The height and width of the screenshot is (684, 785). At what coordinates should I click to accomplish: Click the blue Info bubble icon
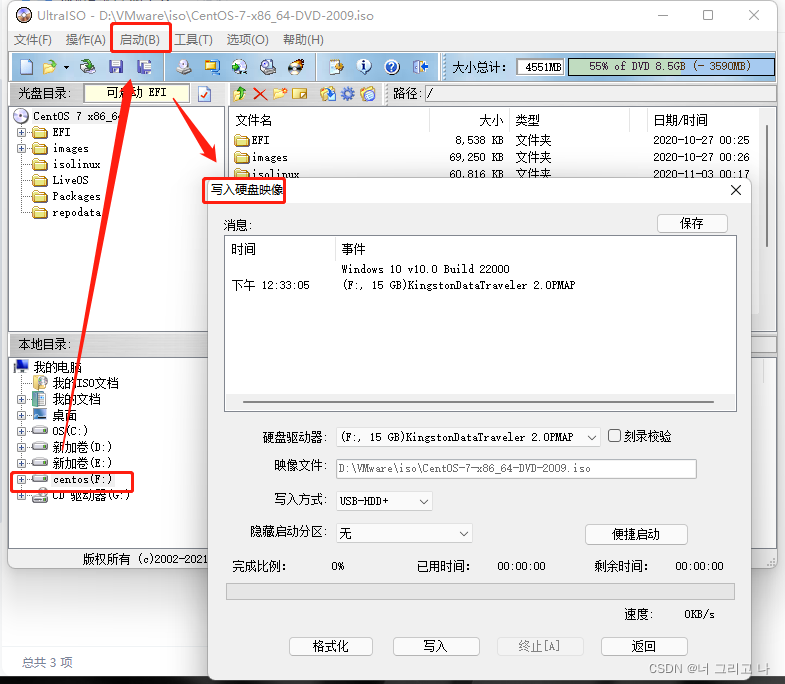point(364,67)
